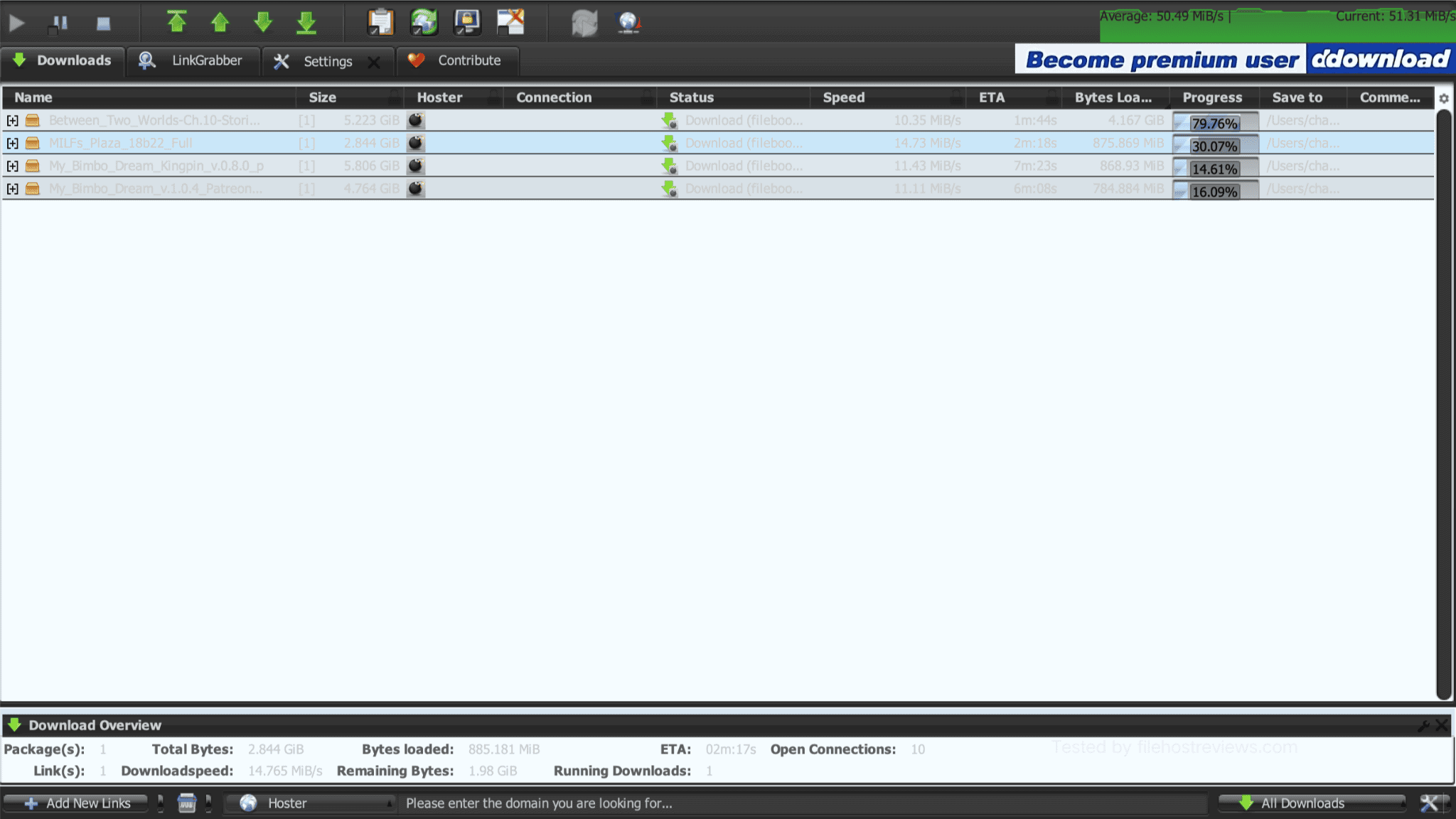This screenshot has height=819, width=1456.
Task: Toggle clipboard monitoring icon
Action: [380, 22]
